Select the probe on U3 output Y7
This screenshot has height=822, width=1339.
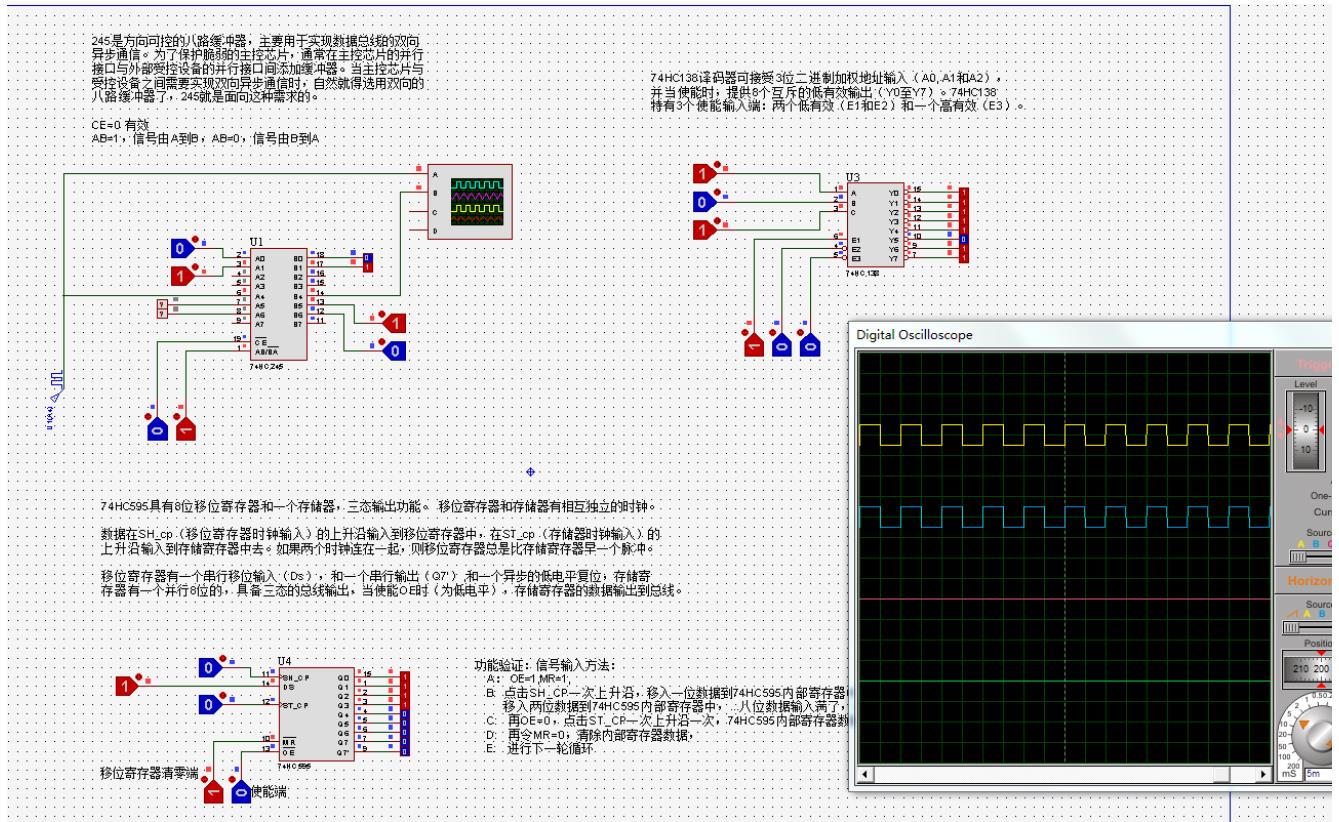(963, 258)
